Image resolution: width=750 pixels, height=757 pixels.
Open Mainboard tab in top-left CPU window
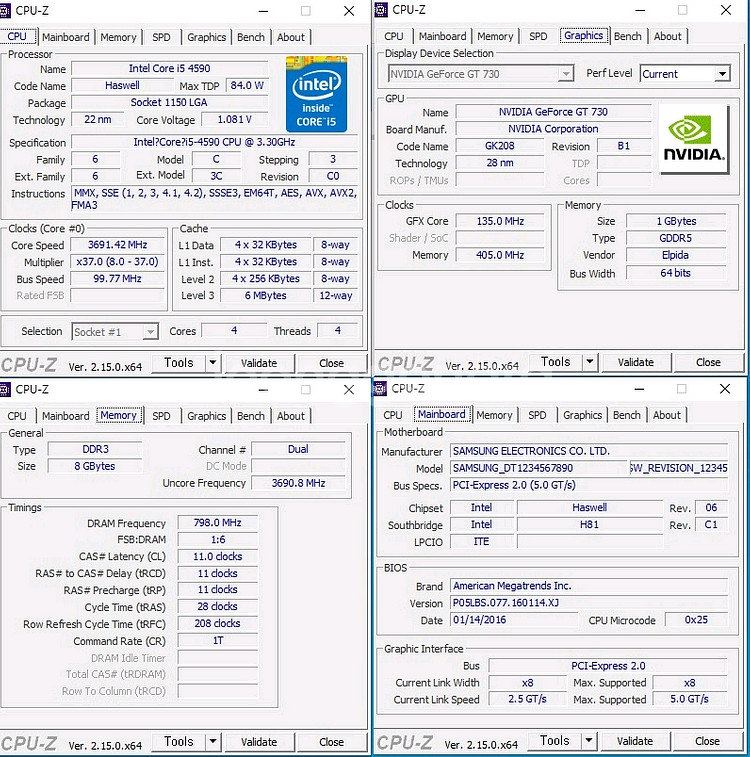pyautogui.click(x=66, y=37)
